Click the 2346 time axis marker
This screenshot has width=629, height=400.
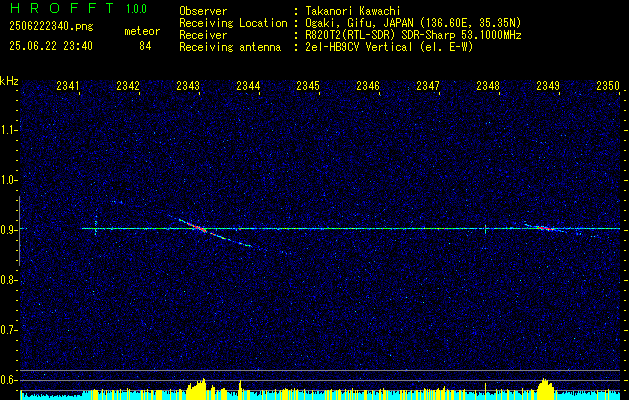tap(368, 85)
